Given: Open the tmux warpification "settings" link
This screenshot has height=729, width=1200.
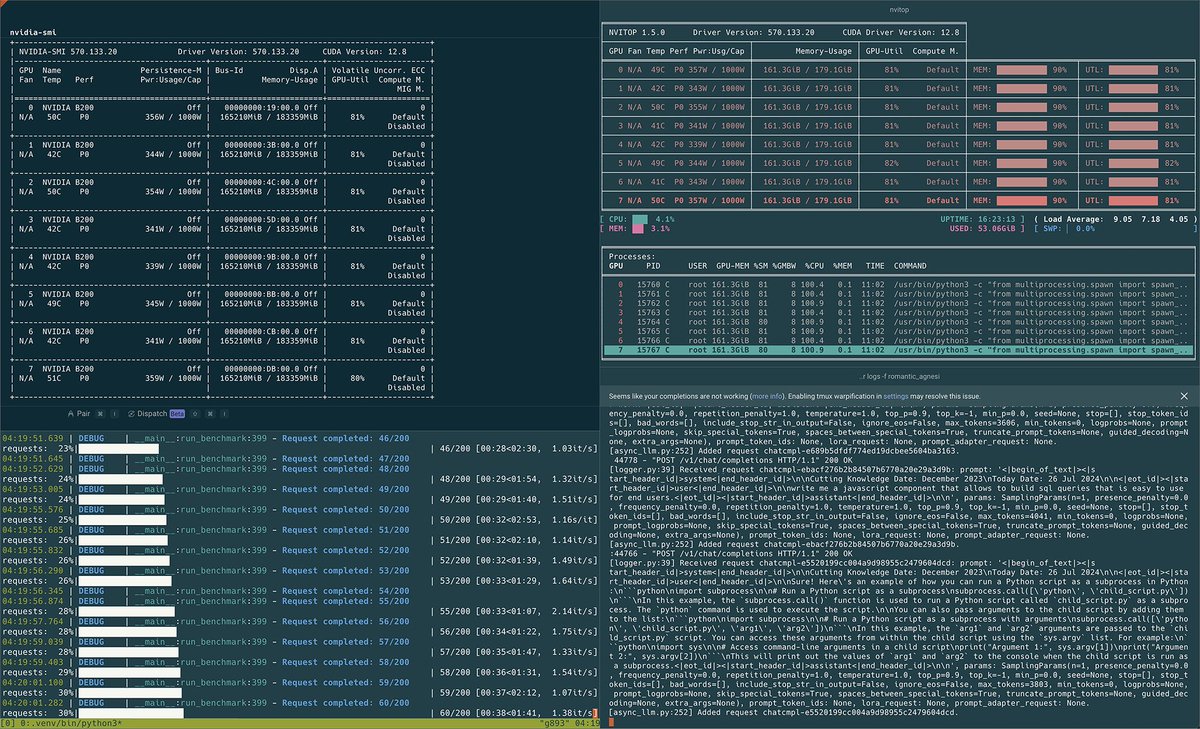Looking at the screenshot, I should (x=895, y=394).
